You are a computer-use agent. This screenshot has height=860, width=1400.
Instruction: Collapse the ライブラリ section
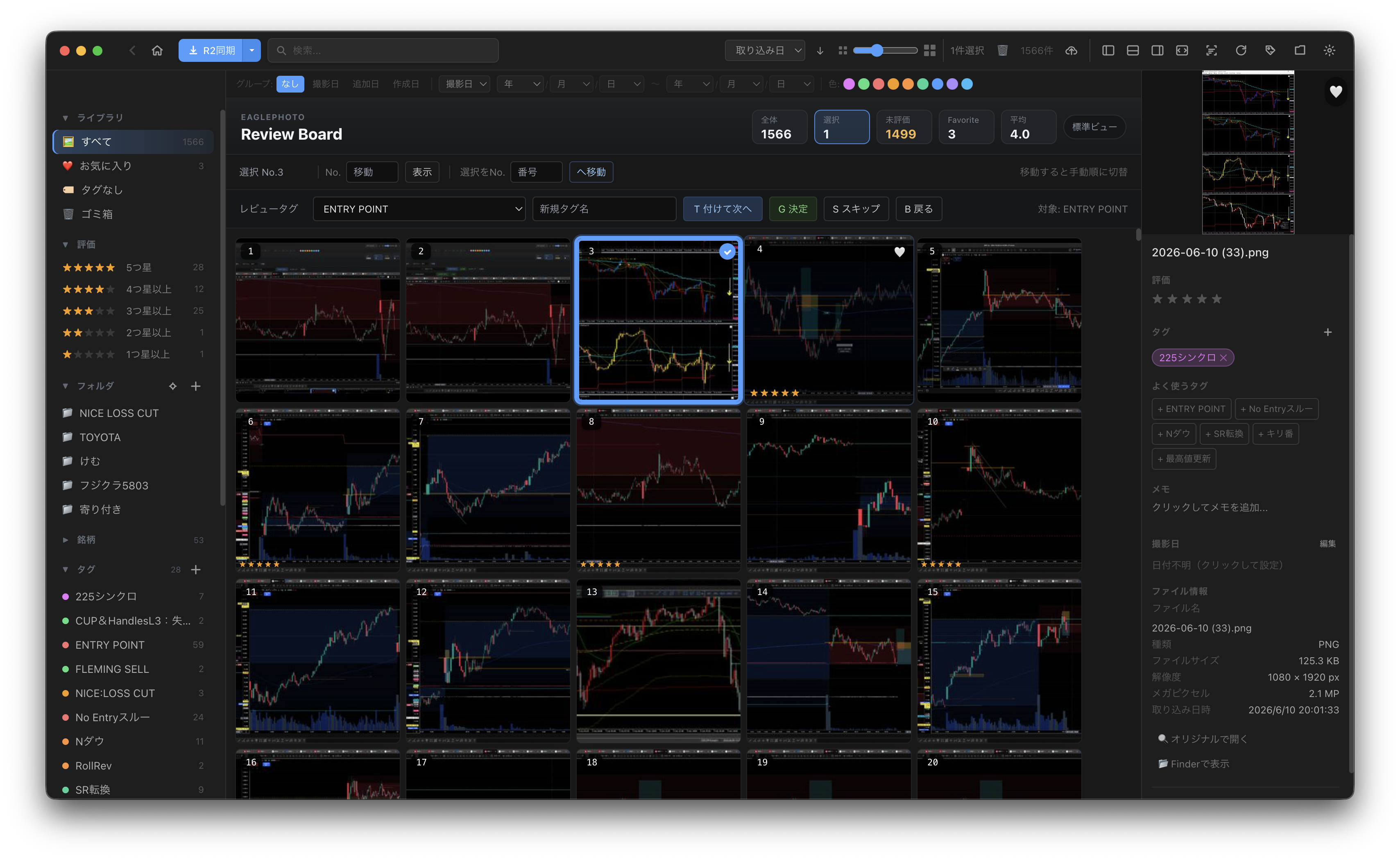click(x=66, y=118)
